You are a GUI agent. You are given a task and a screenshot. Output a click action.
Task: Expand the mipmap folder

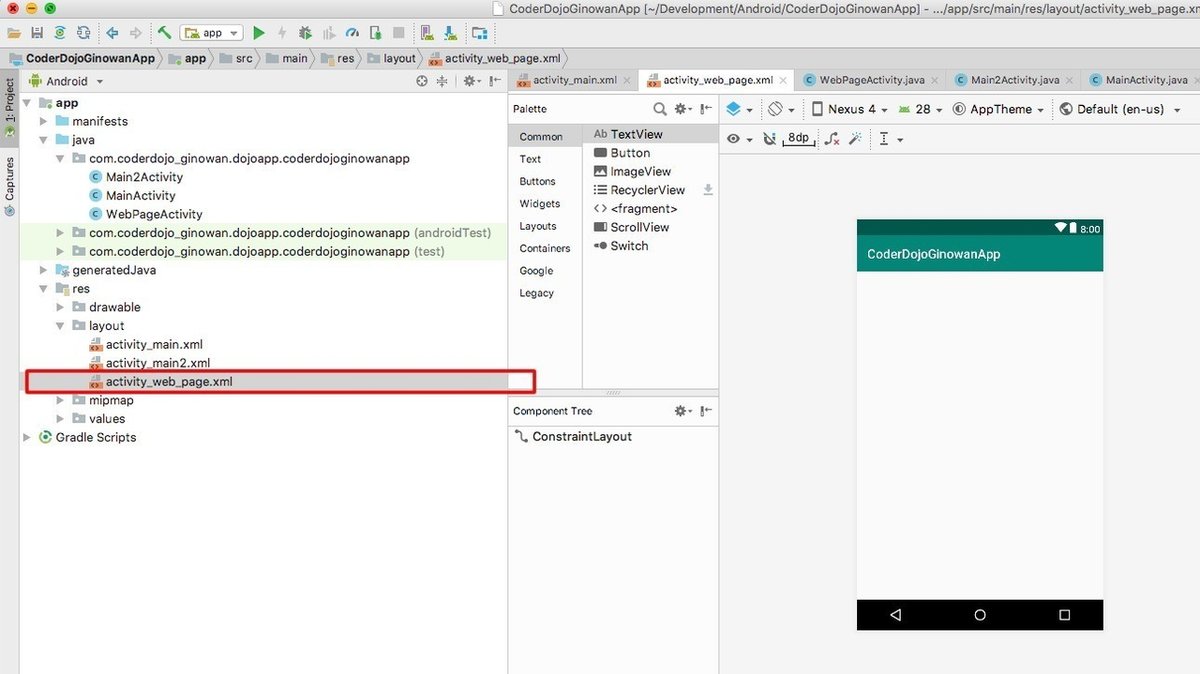tap(60, 400)
